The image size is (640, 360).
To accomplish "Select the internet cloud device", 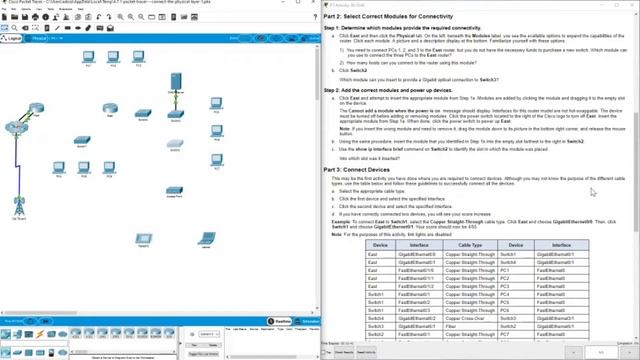I will pos(17,127).
